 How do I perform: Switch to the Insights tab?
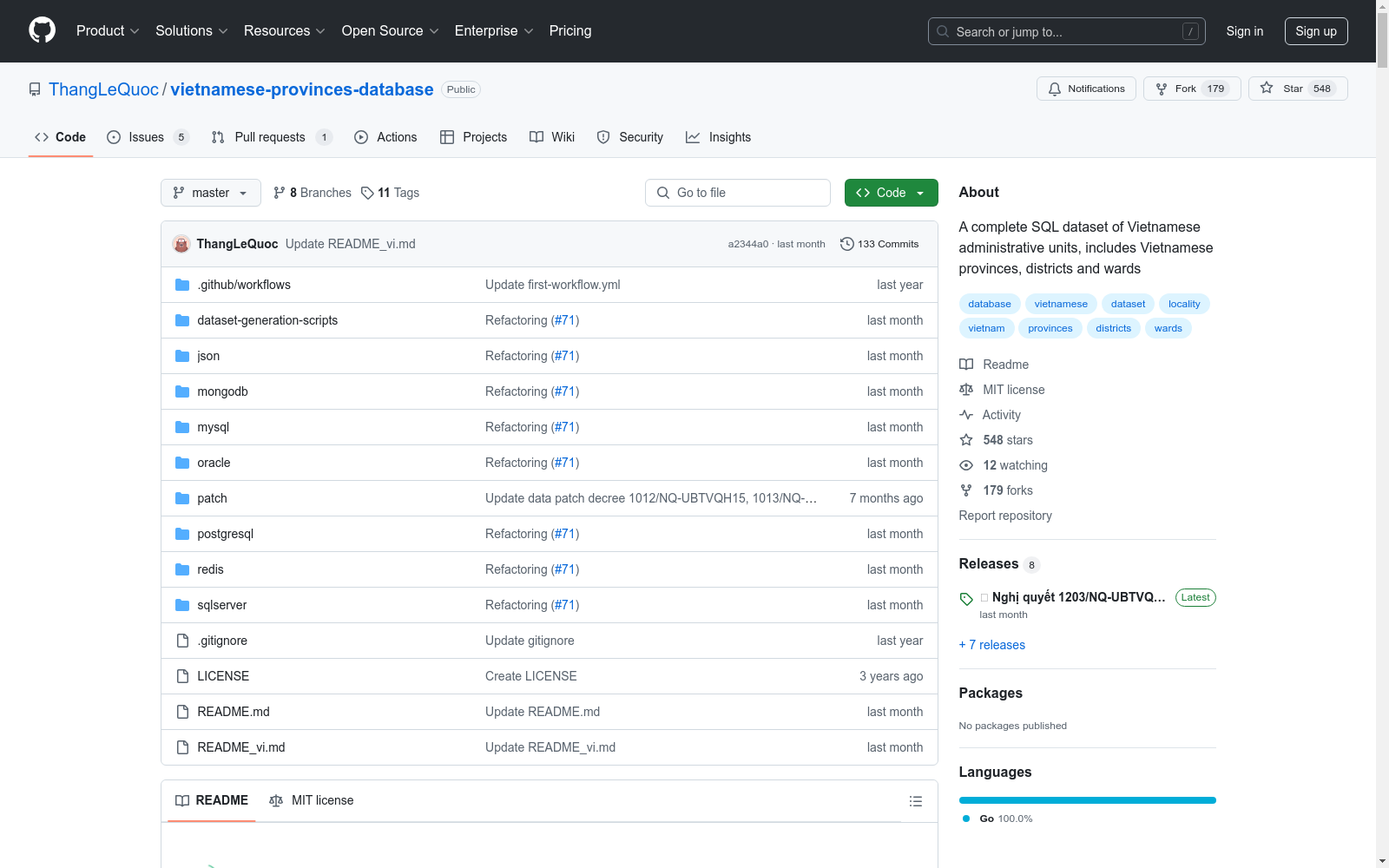(x=719, y=137)
